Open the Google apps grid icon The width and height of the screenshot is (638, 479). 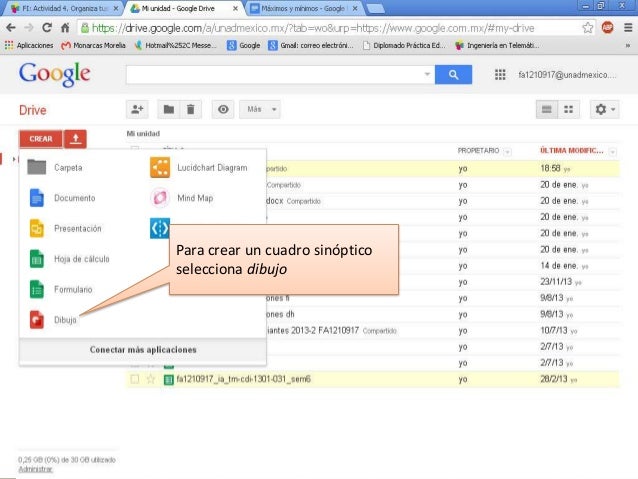(500, 74)
